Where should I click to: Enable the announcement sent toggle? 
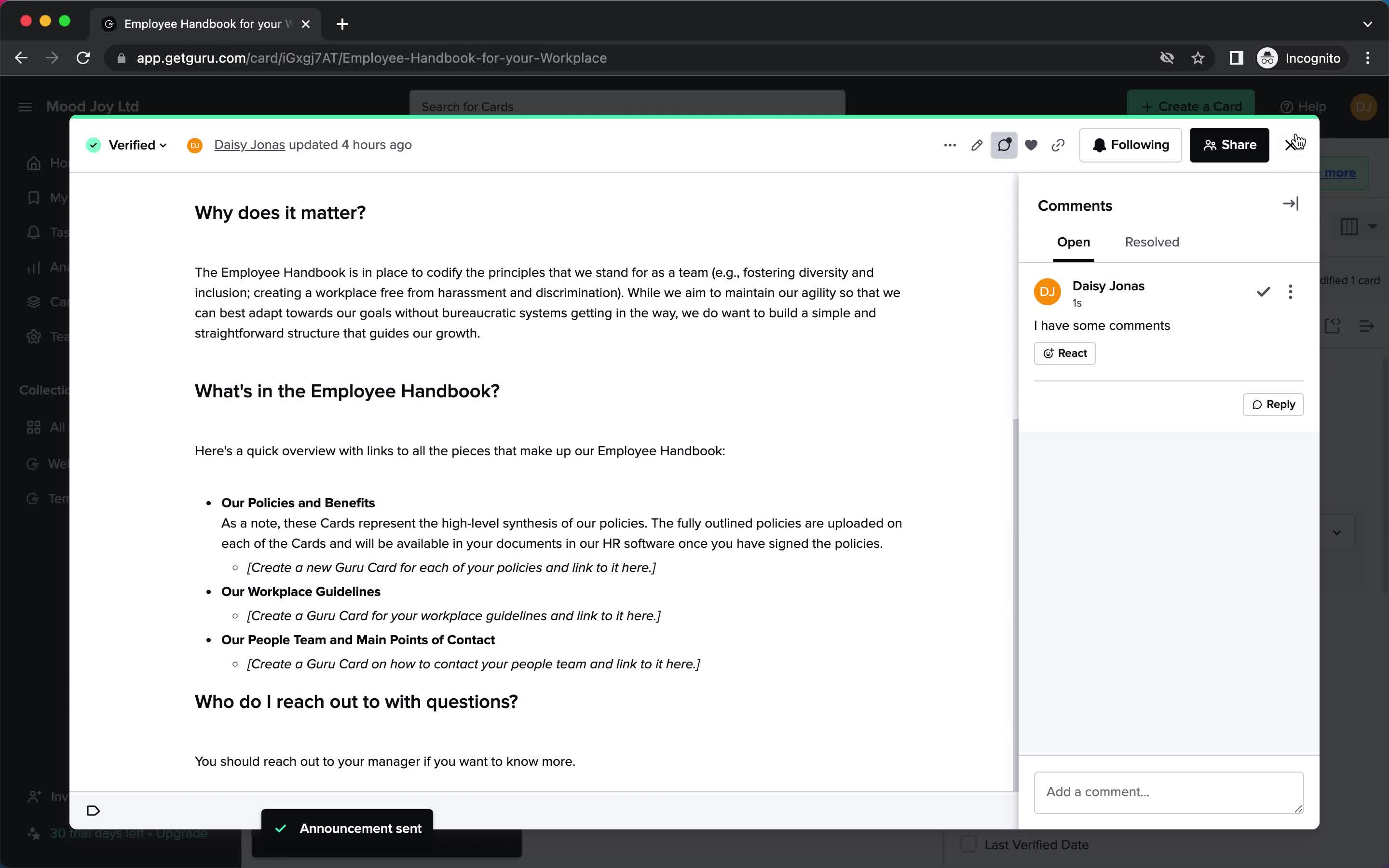point(282,828)
